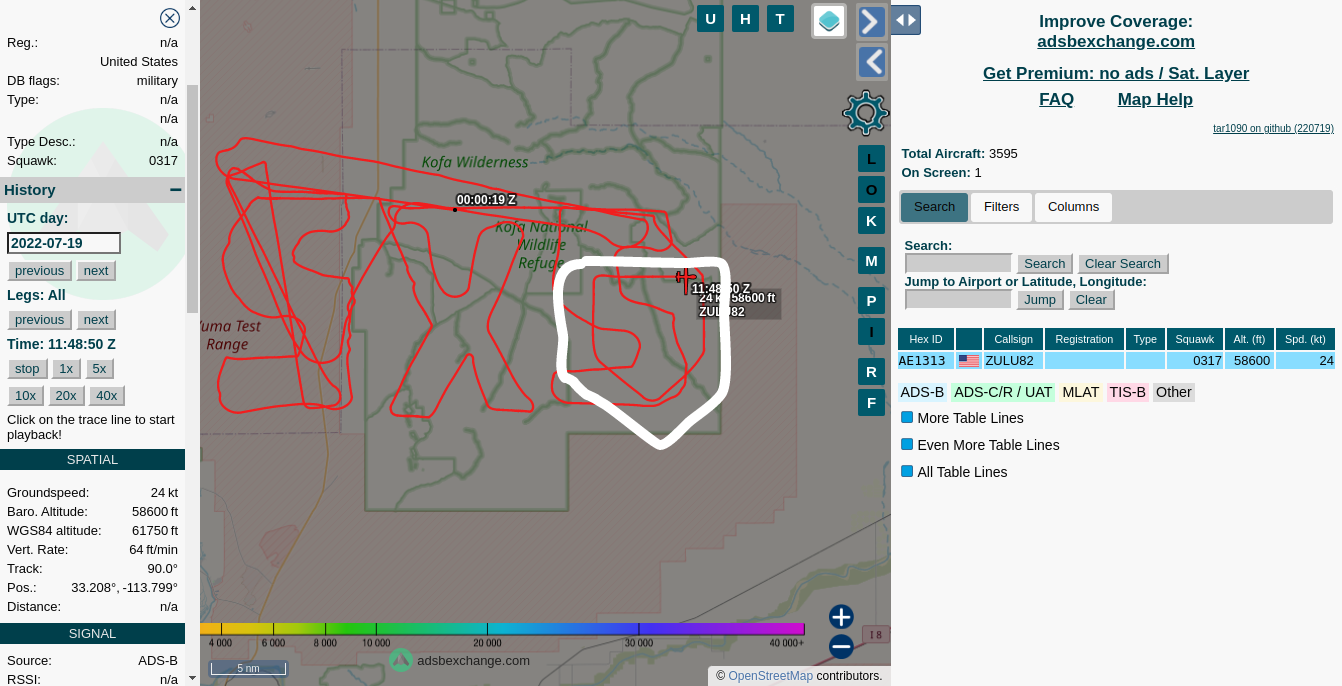Open the FAQ link

(x=1056, y=100)
